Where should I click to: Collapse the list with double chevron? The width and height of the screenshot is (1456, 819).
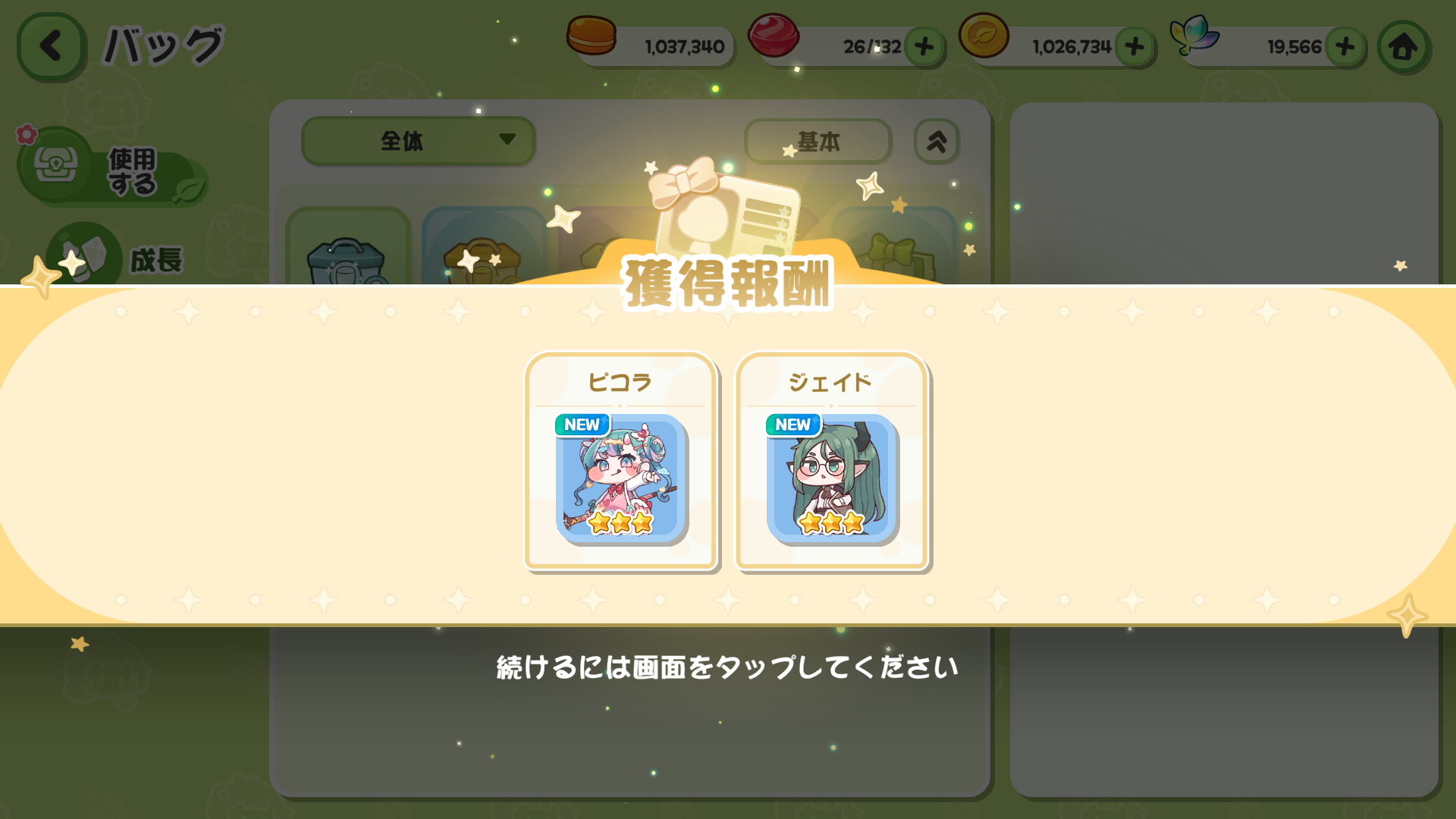tap(937, 141)
